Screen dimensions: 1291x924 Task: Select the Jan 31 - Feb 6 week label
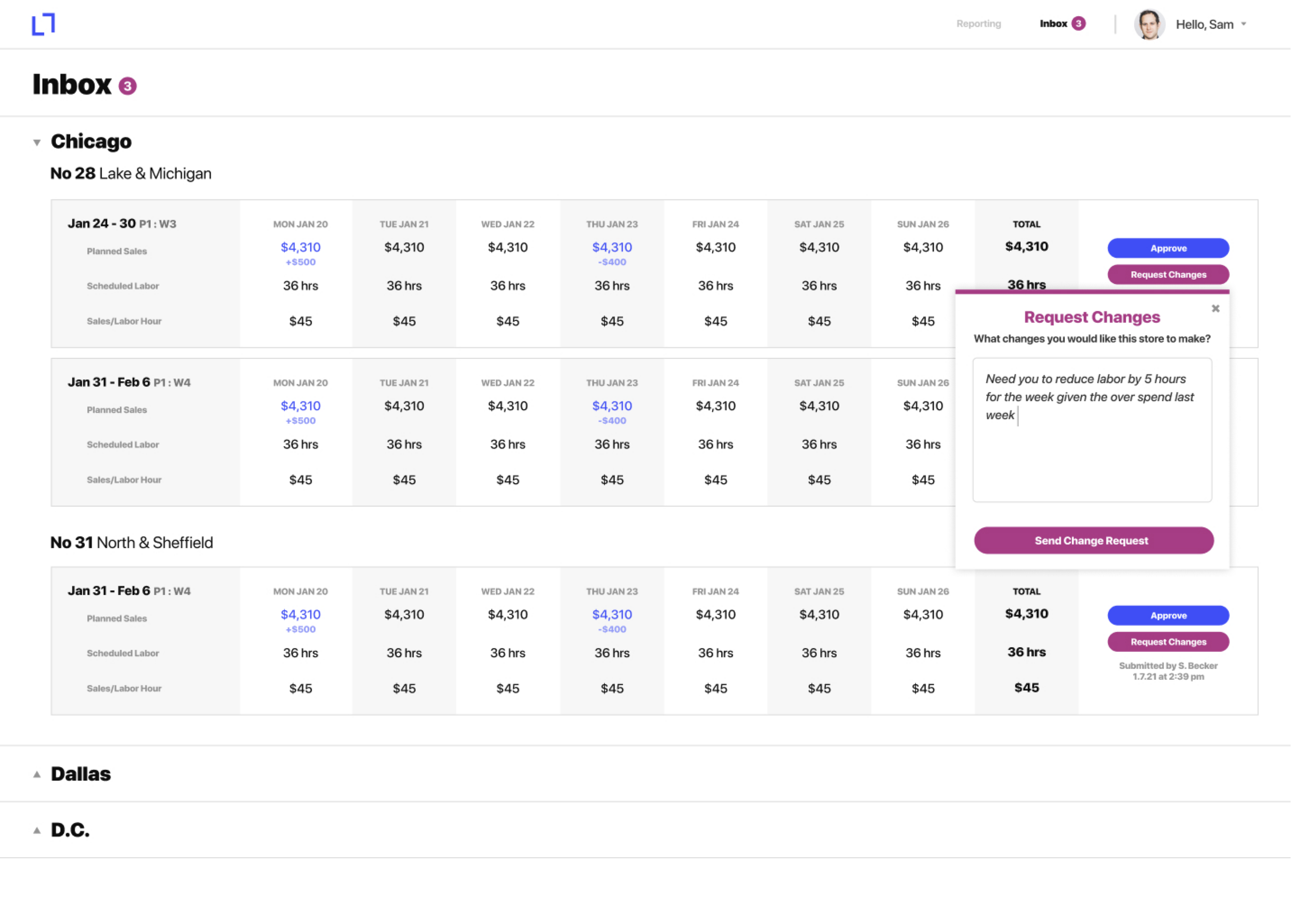108,381
